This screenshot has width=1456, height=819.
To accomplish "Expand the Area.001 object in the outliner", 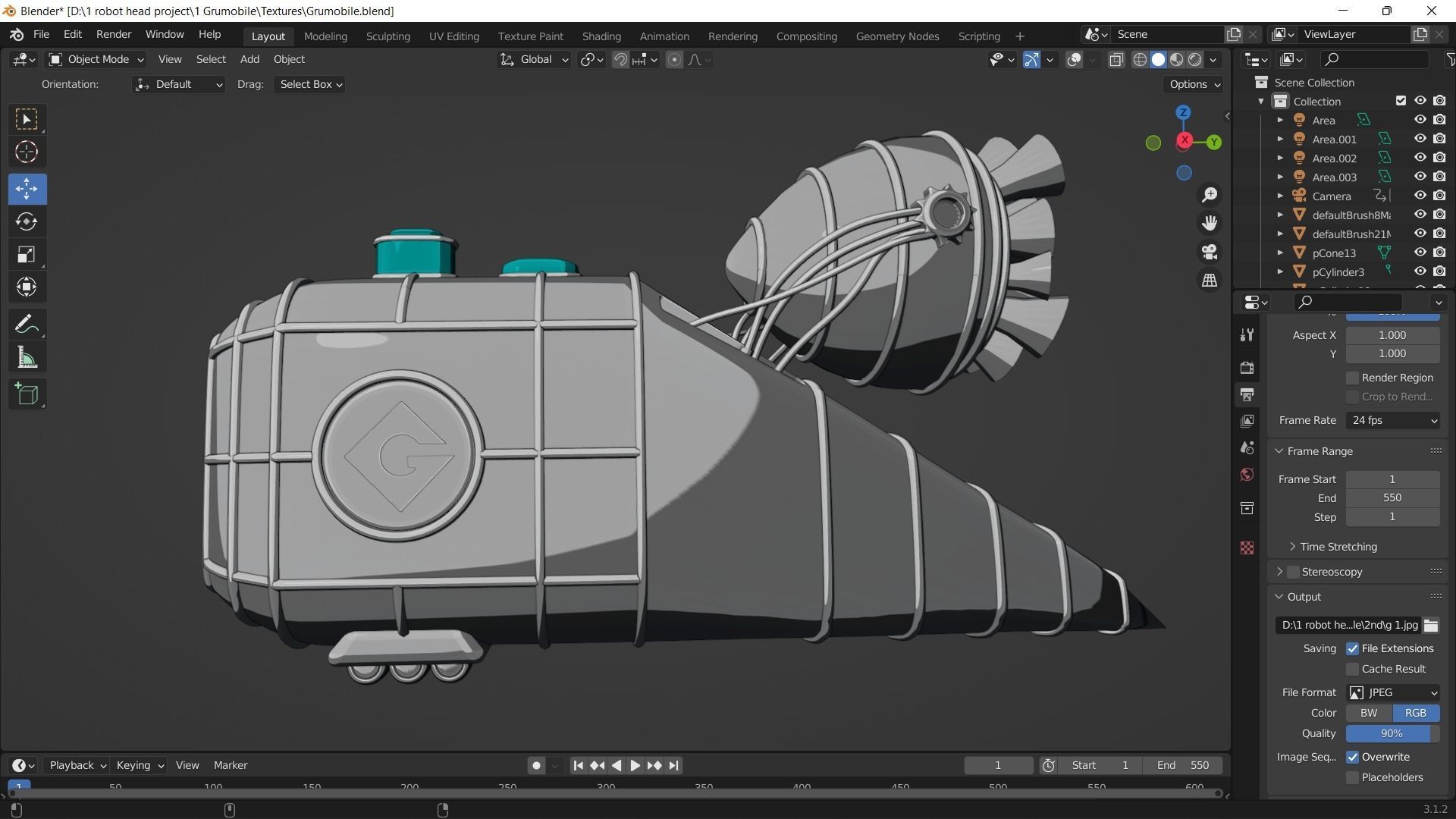I will point(1280,139).
